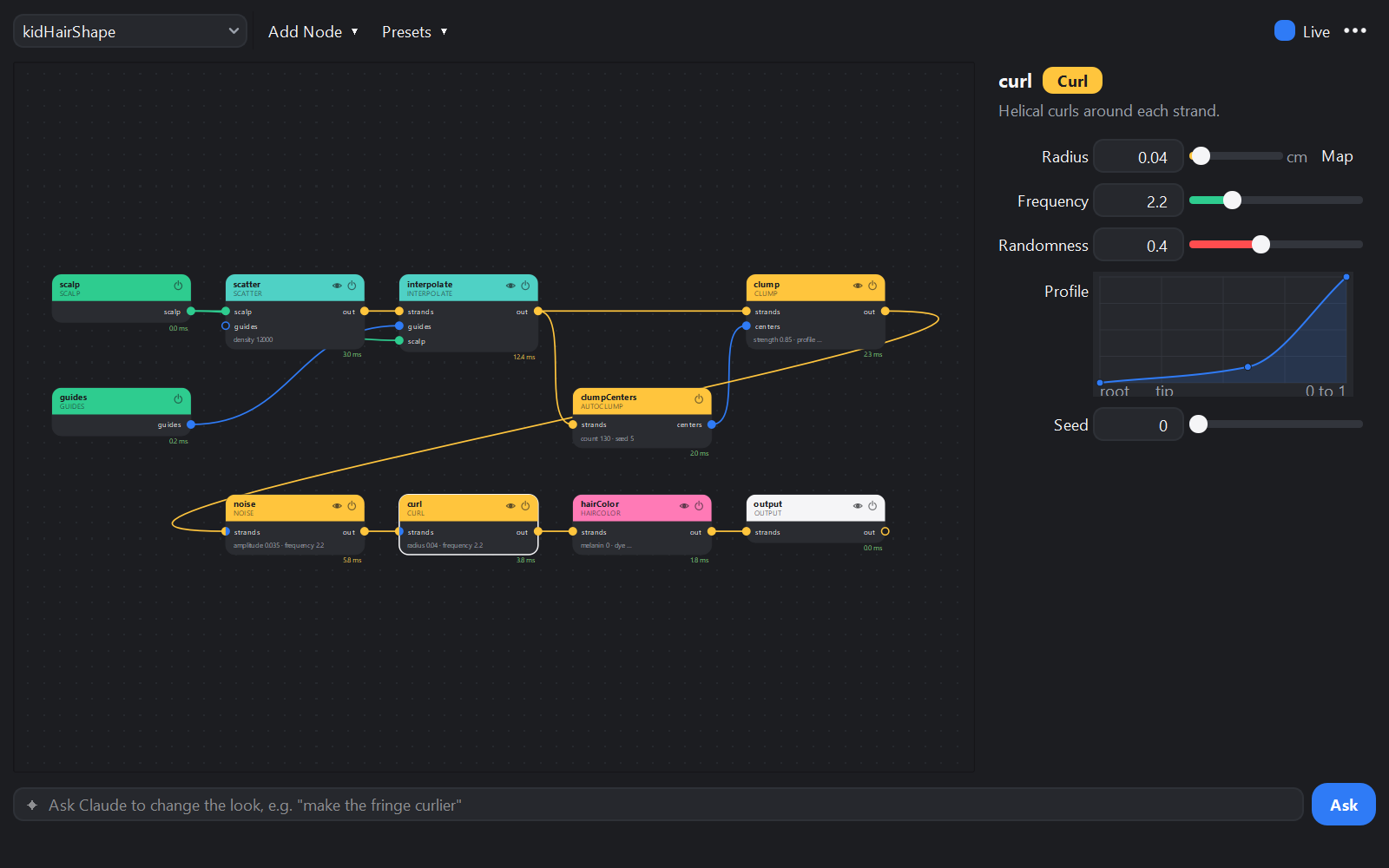The height and width of the screenshot is (868, 1389).
Task: Click the sparkle icon in the prompt bar
Action: (32, 806)
